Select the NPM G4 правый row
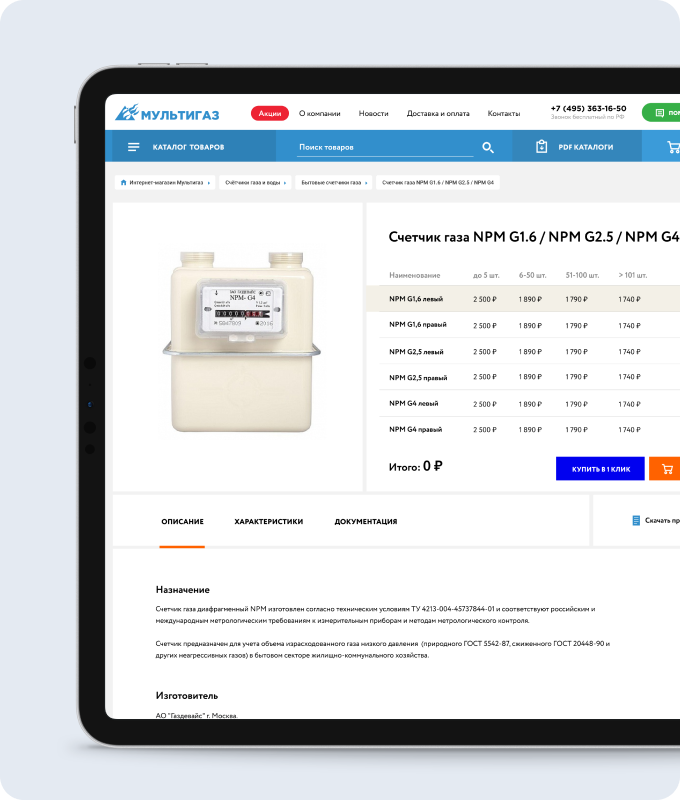 [x=530, y=430]
